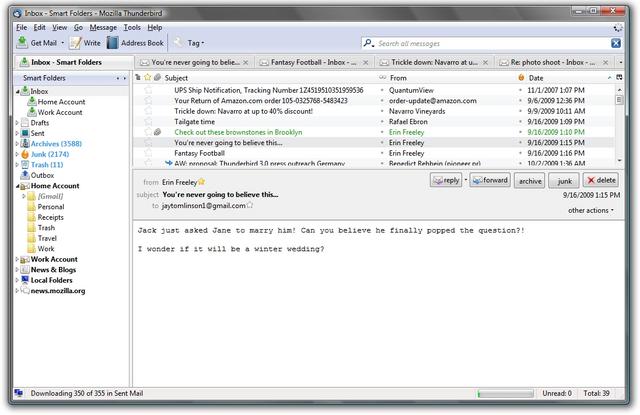
Task: Expand the [Gmail] folder
Action: tap(24, 196)
